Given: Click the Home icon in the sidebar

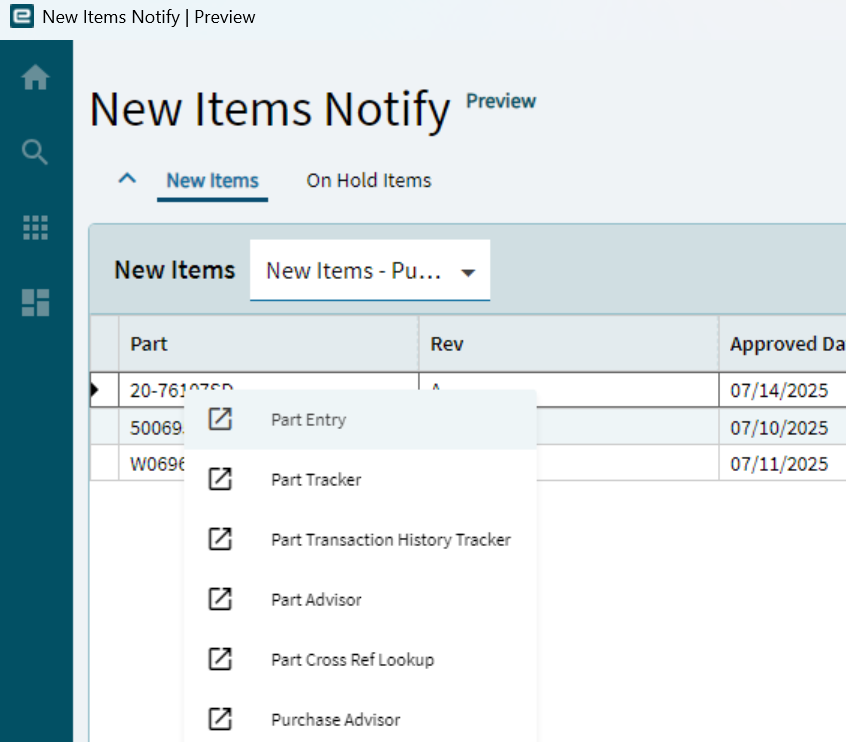Looking at the screenshot, I should [x=35, y=76].
